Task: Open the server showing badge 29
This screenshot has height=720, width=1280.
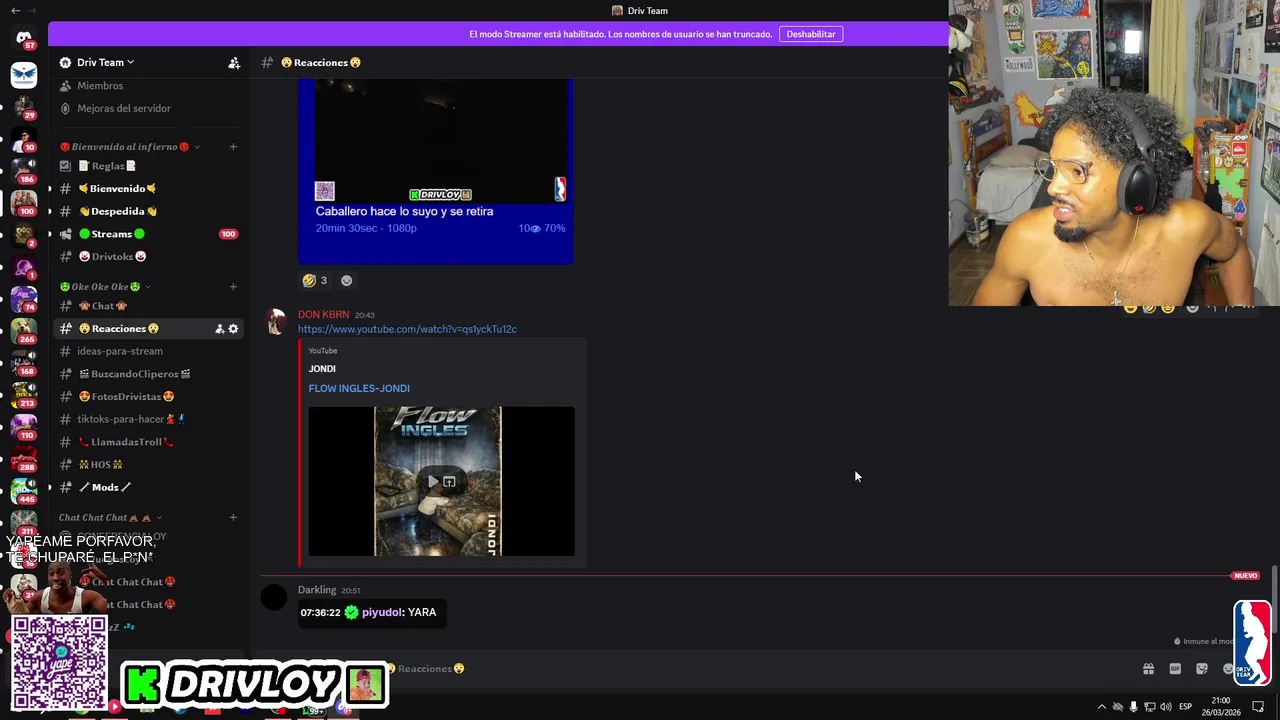Action: point(24,108)
